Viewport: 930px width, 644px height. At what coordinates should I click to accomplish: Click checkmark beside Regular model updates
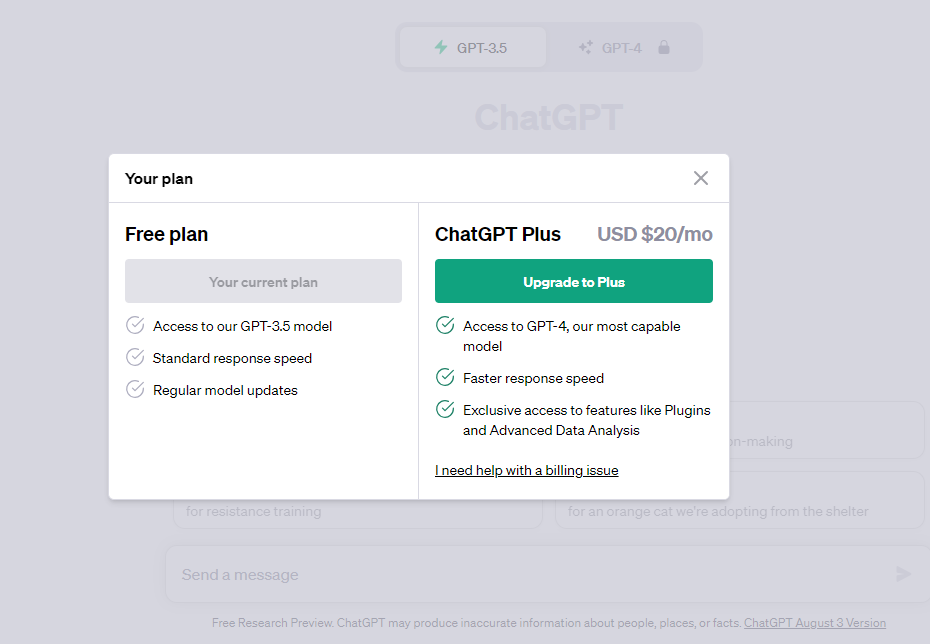(x=135, y=389)
